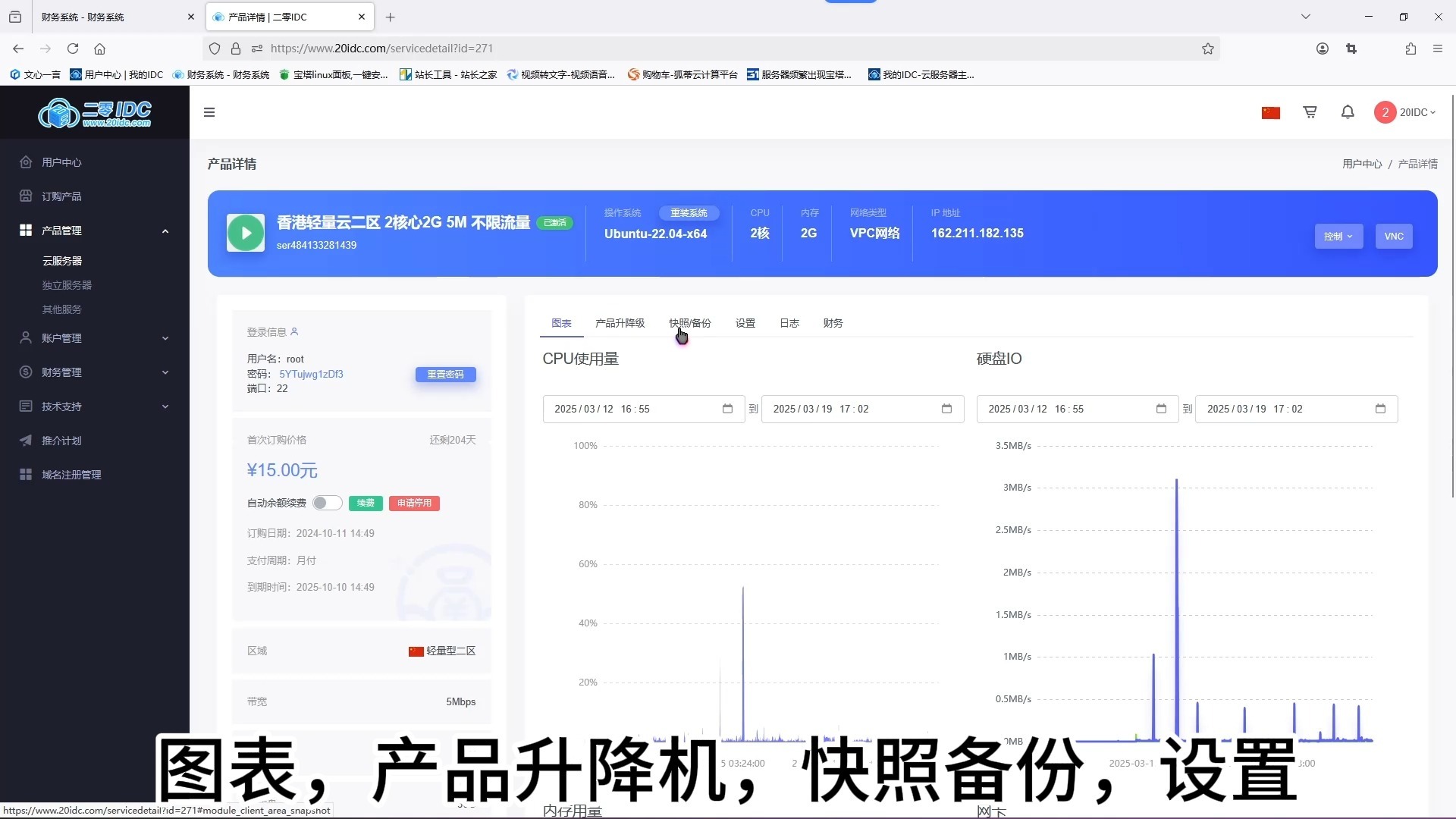
Task: Click the password 5YTujwg1zDf3 link
Action: coord(311,374)
